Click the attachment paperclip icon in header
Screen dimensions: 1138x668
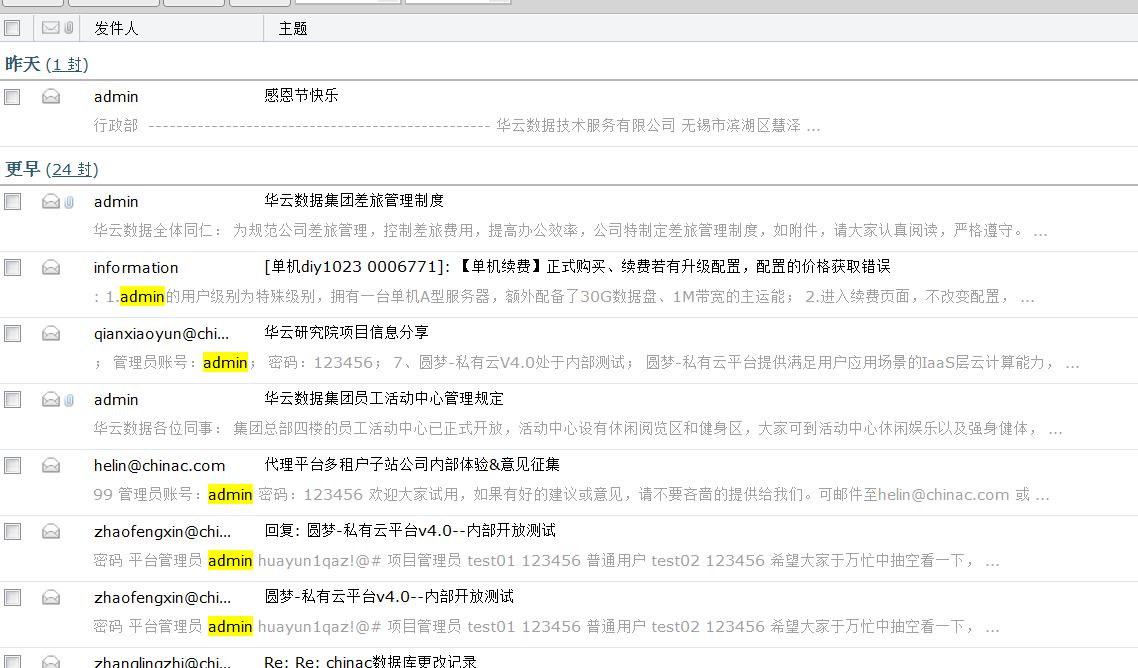click(69, 28)
